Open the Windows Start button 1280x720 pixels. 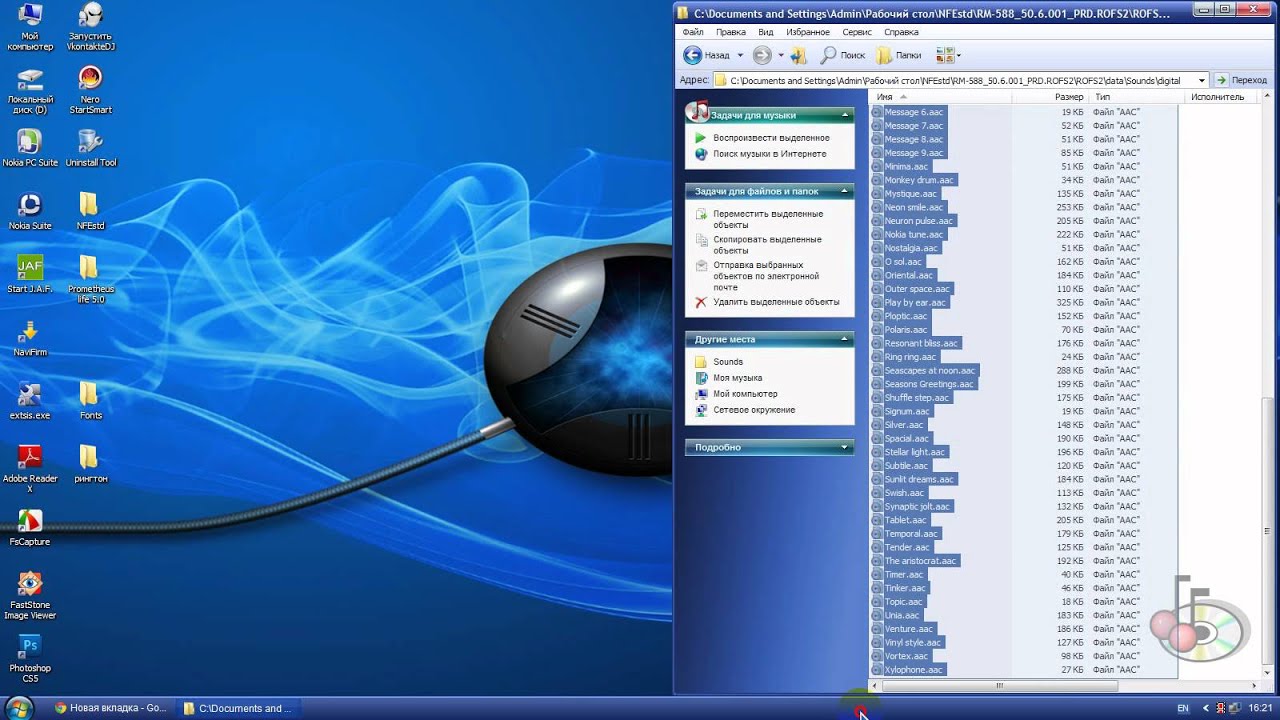click(19, 707)
